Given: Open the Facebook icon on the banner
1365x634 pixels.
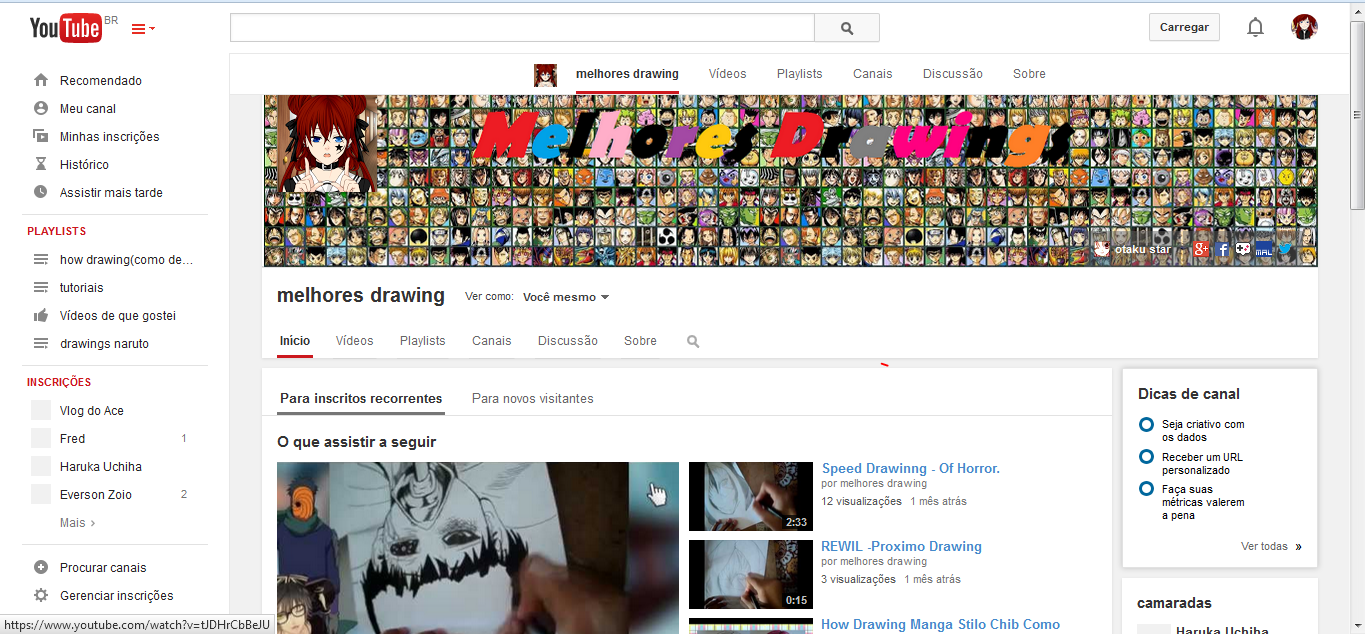Looking at the screenshot, I should [1222, 250].
